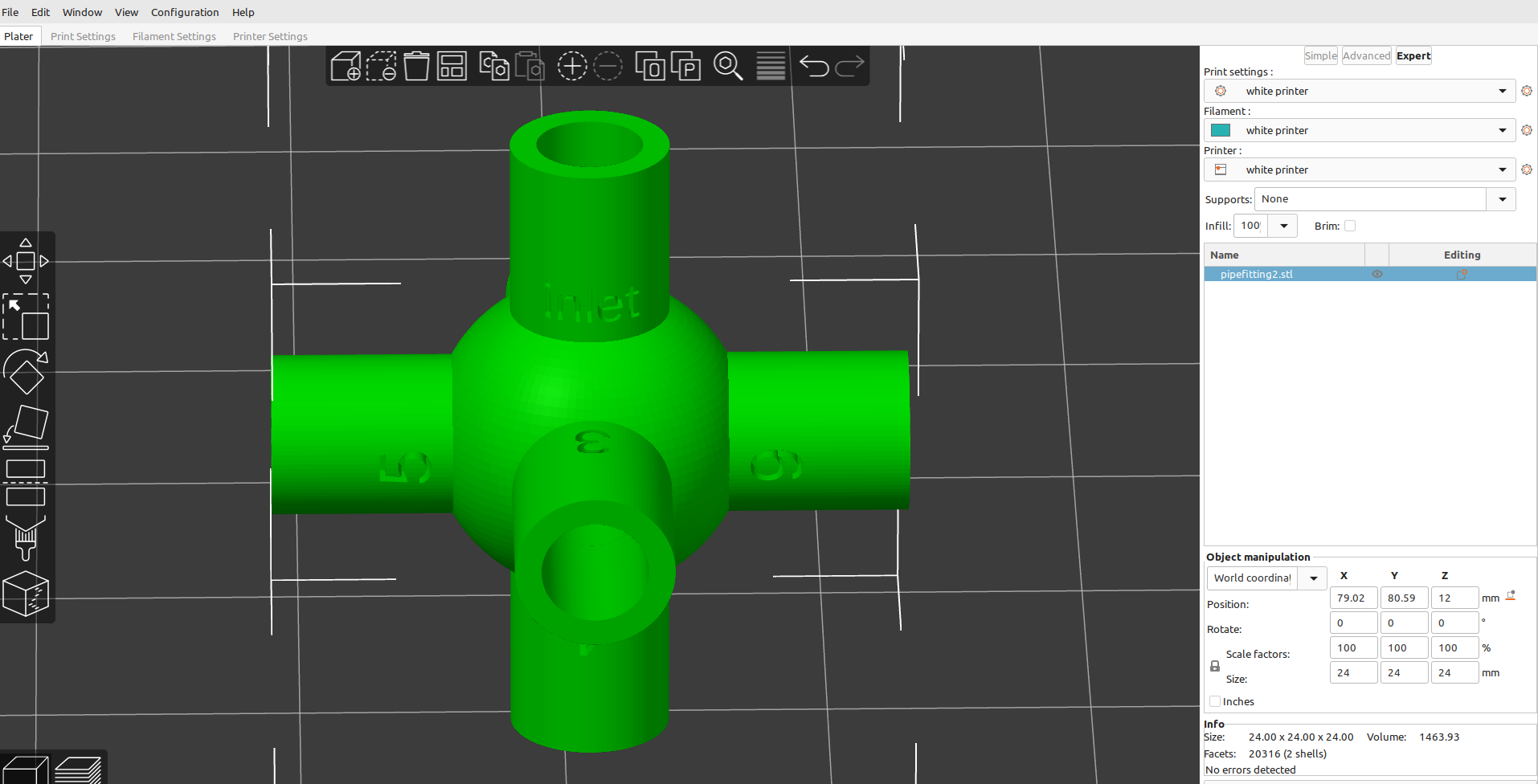Open the Filament preset dropdown
Screen dimensions: 1538x784
pos(1501,129)
